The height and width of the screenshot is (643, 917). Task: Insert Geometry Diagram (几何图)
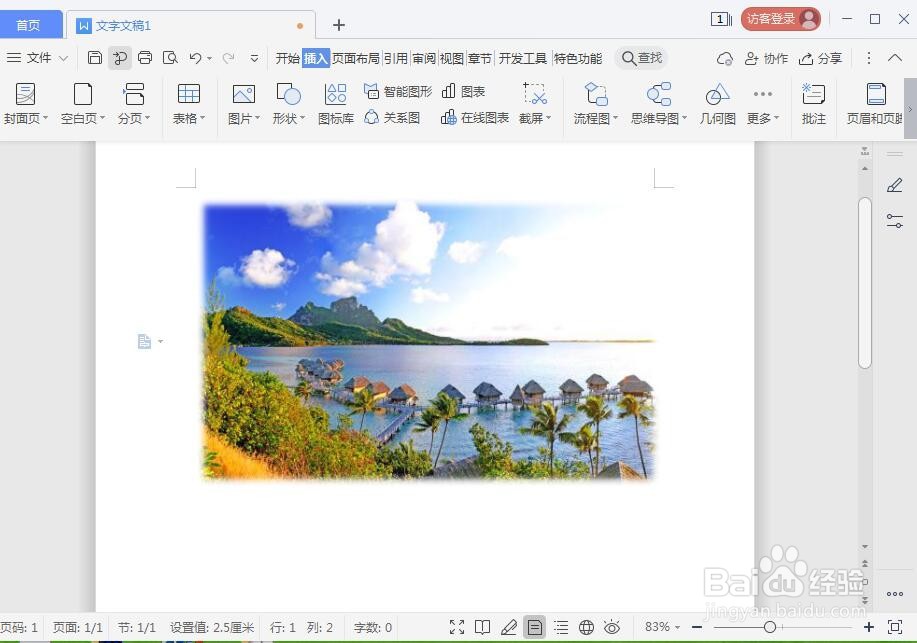click(x=717, y=104)
